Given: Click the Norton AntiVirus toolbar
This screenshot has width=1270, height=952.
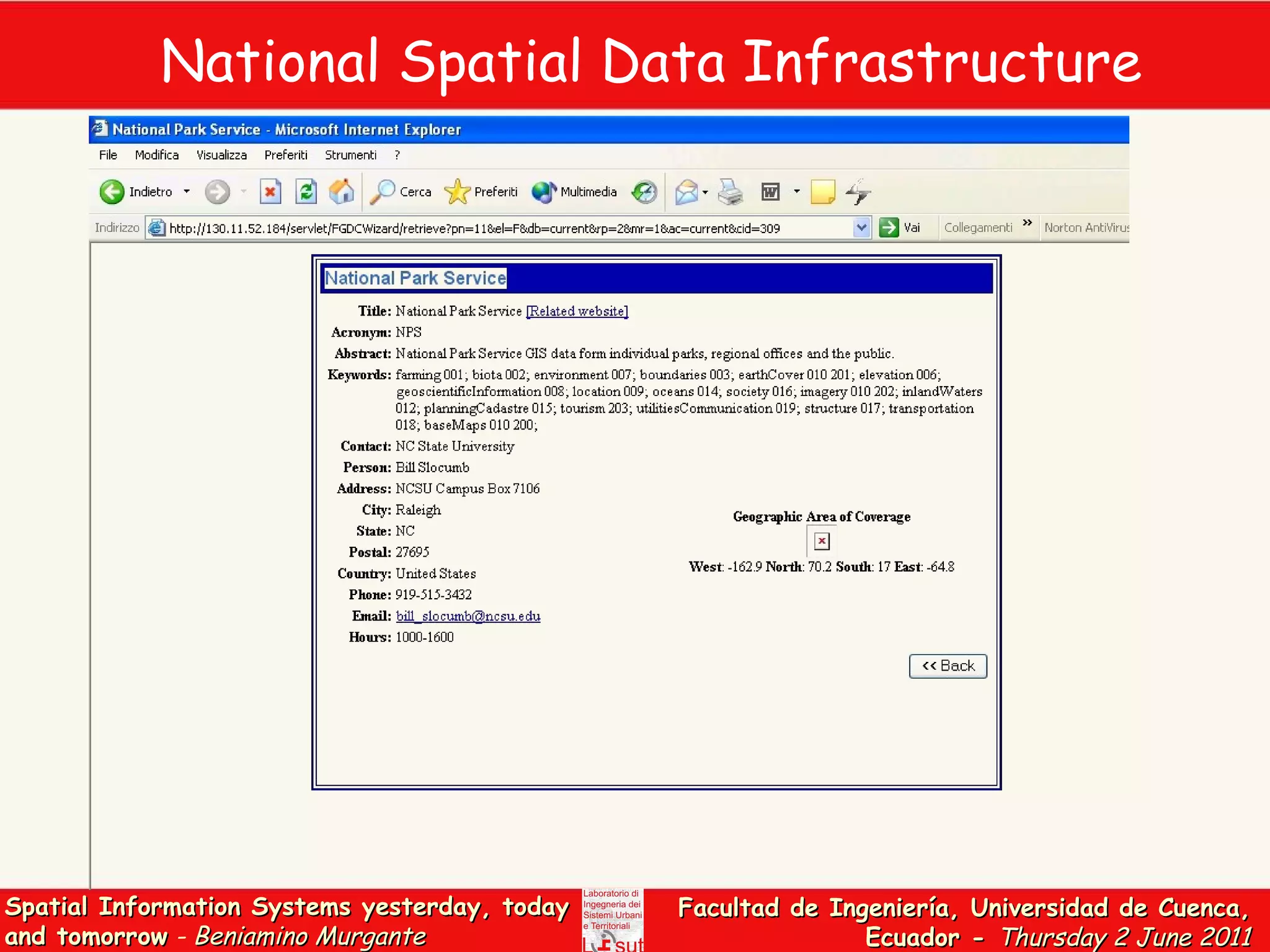Looking at the screenshot, I should click(x=1086, y=227).
